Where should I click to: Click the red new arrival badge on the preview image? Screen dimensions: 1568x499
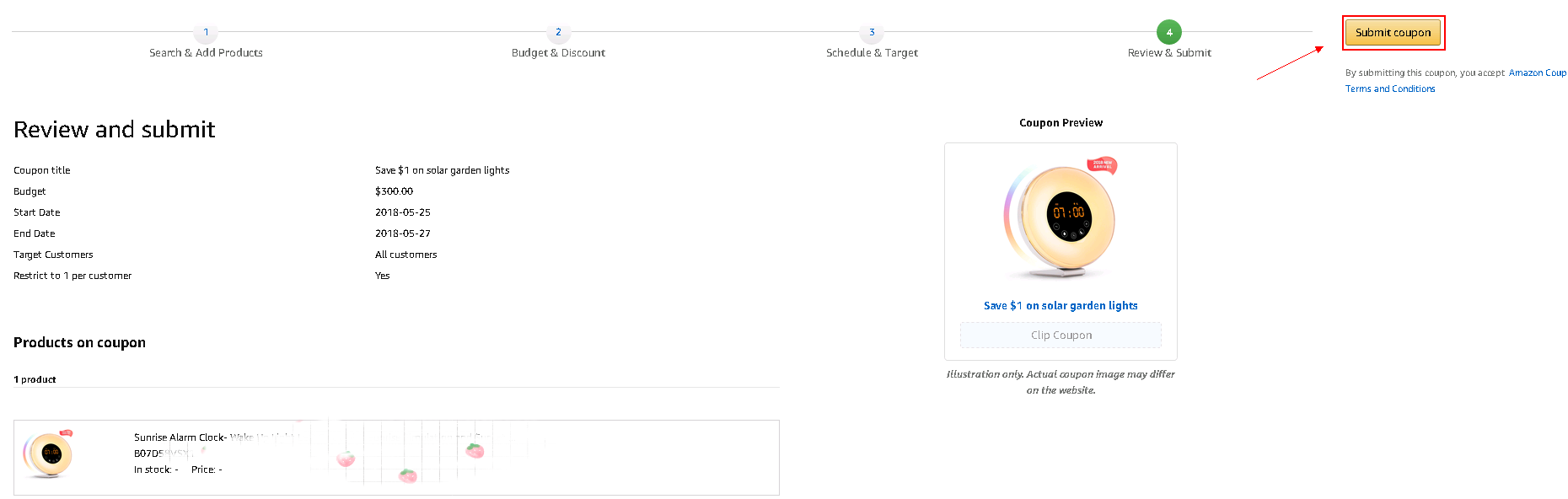[1103, 164]
